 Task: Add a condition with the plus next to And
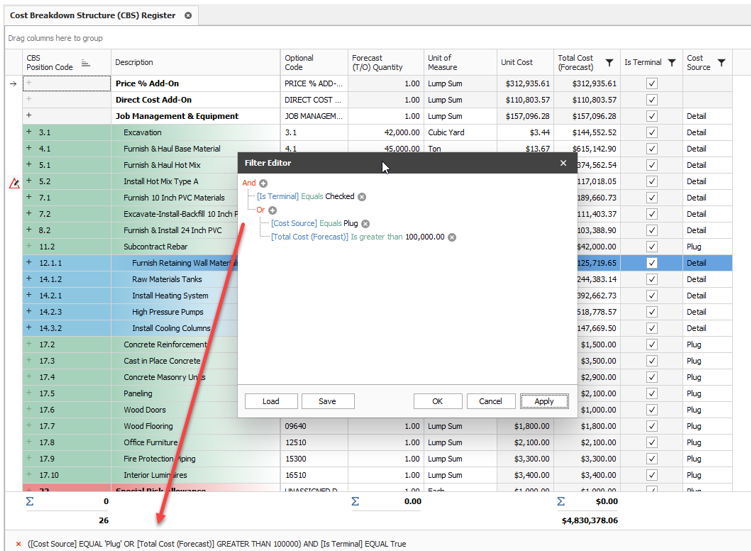(264, 184)
